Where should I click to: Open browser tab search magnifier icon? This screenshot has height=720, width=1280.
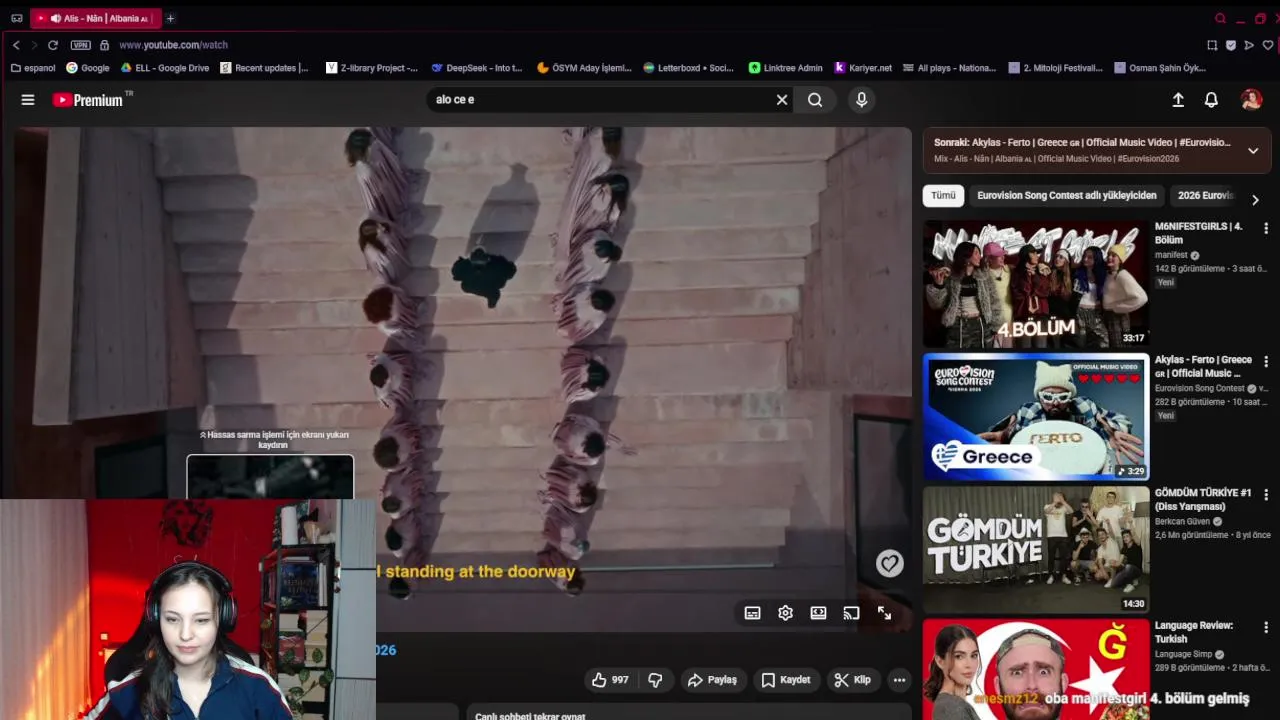point(1220,18)
